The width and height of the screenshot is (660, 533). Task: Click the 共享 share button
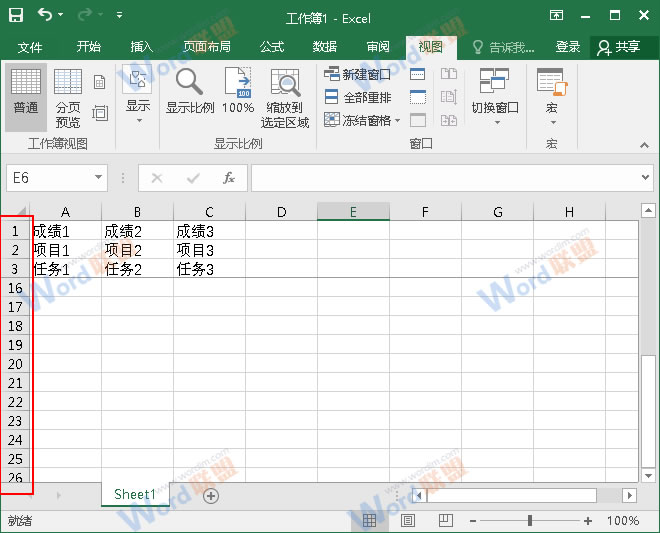619,47
